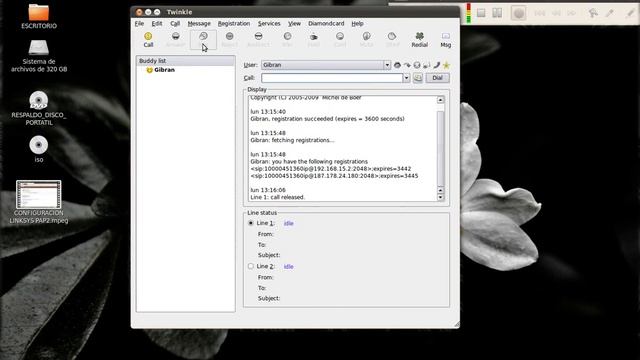Open the ESCRITORIO desktop folder

pyautogui.click(x=39, y=16)
